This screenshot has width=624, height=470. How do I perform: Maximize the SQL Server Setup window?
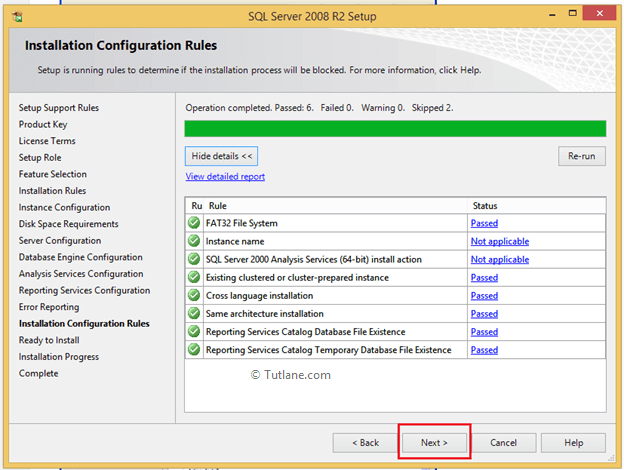[572, 14]
